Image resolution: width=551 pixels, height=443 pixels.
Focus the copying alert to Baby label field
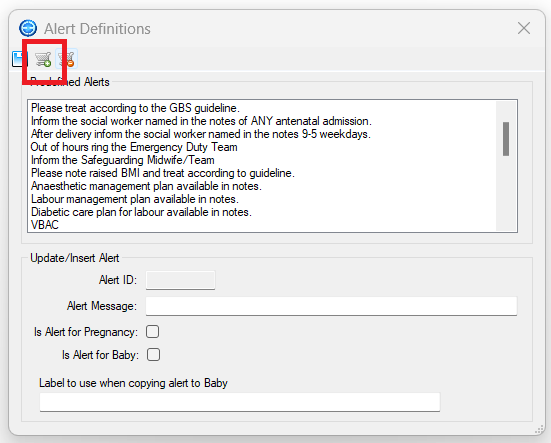(240, 402)
